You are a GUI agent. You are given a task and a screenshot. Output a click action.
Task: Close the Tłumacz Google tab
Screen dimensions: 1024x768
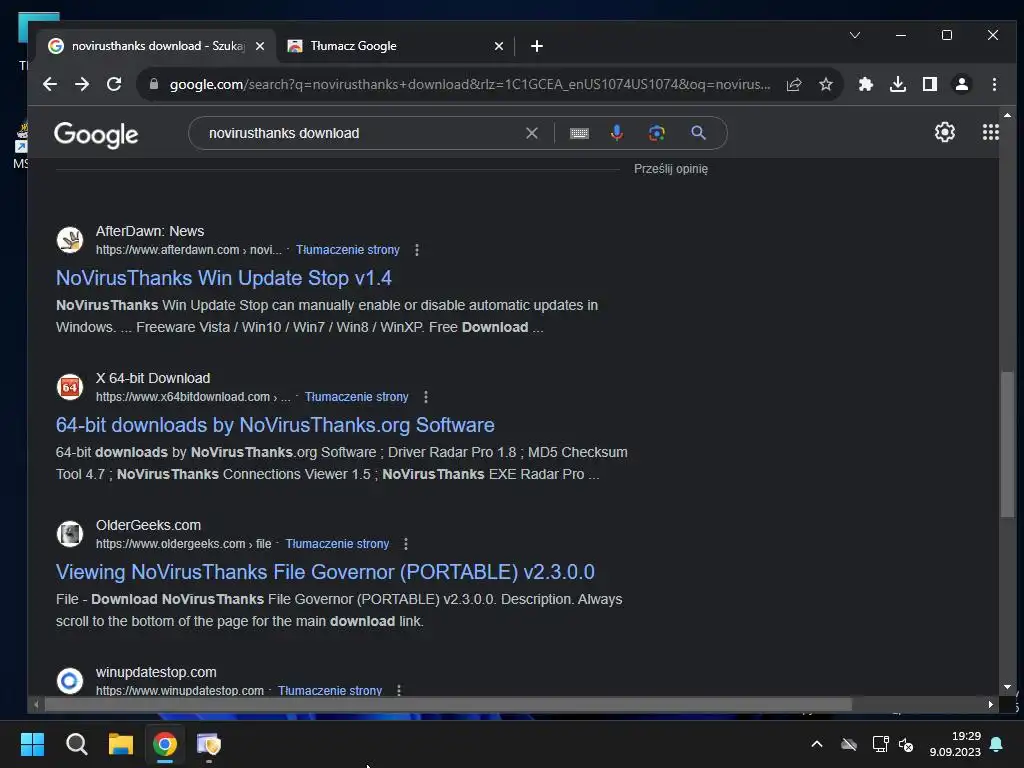[499, 46]
